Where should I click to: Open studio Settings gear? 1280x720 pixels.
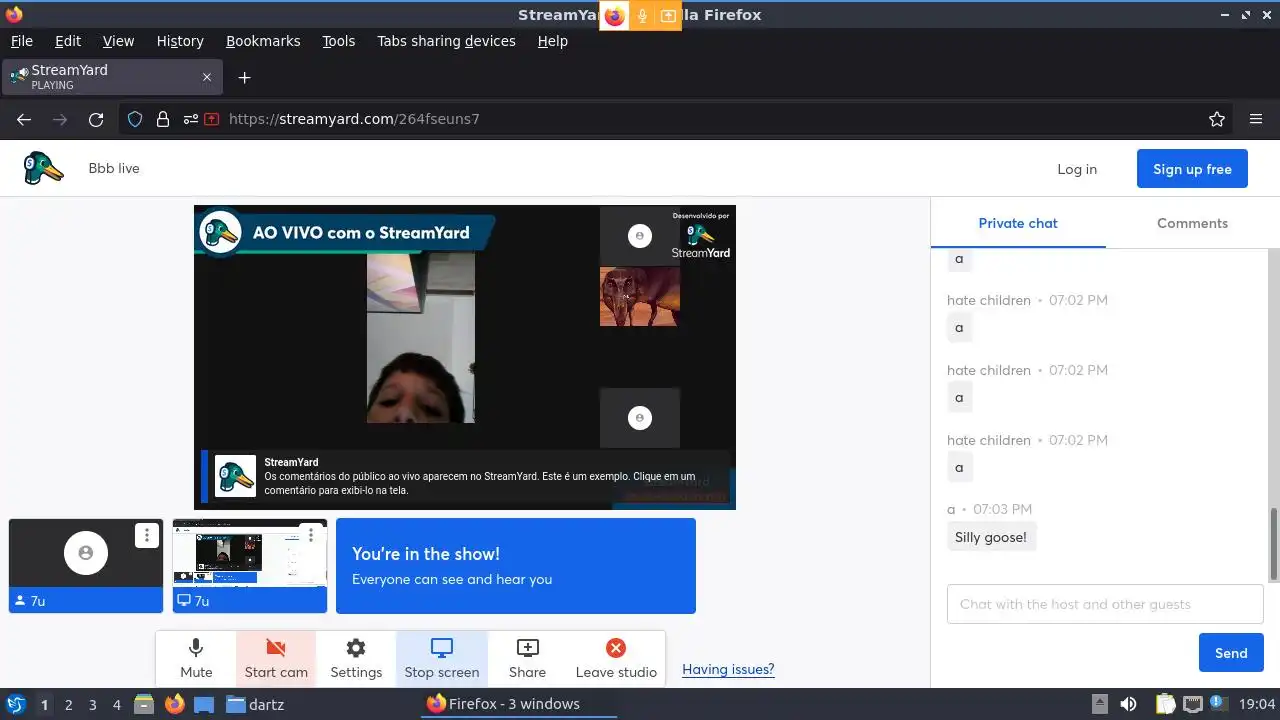click(x=356, y=659)
